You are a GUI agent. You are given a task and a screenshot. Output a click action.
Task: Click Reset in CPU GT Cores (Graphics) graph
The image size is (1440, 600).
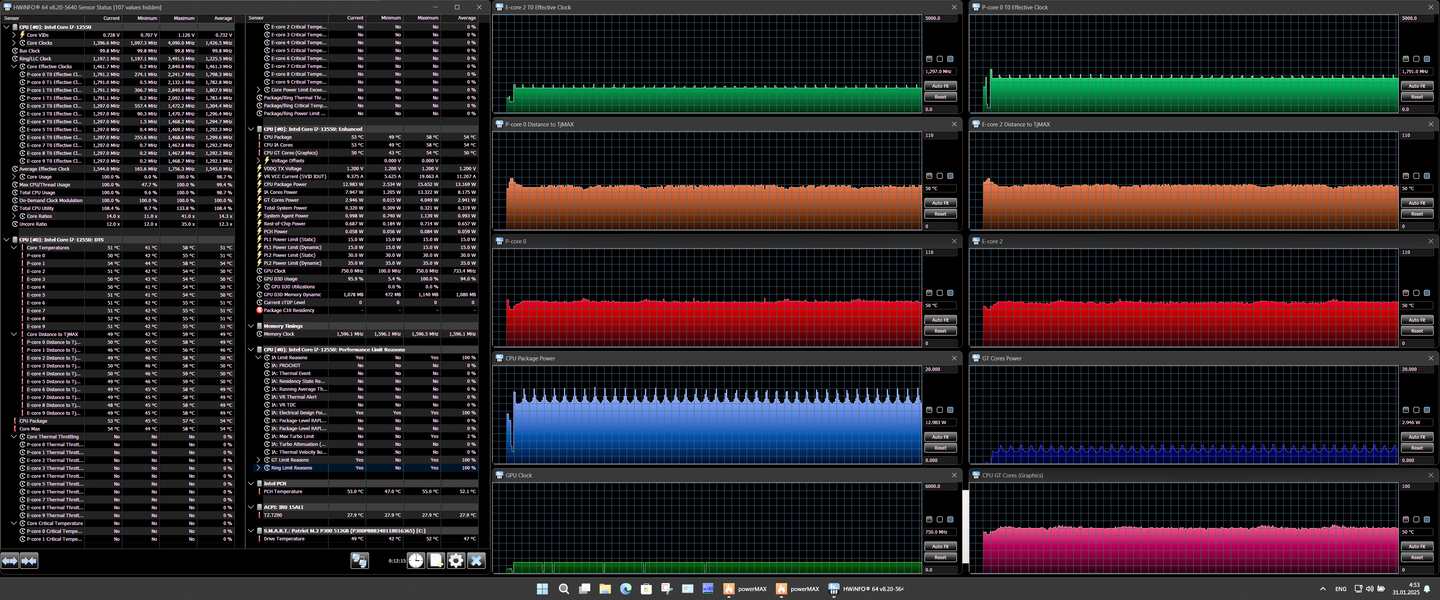(x=1416, y=557)
